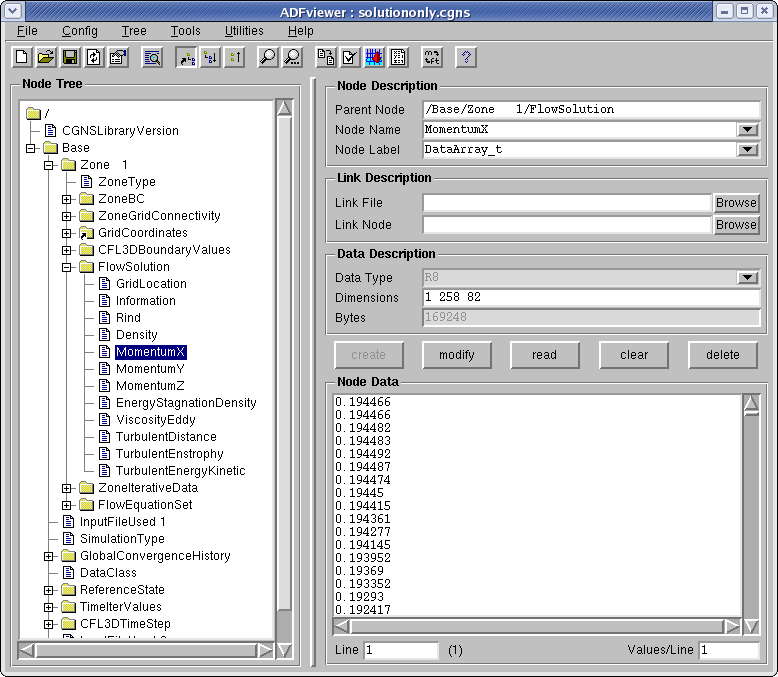Select the MomentumY node
The image size is (778, 677).
(x=150, y=369)
